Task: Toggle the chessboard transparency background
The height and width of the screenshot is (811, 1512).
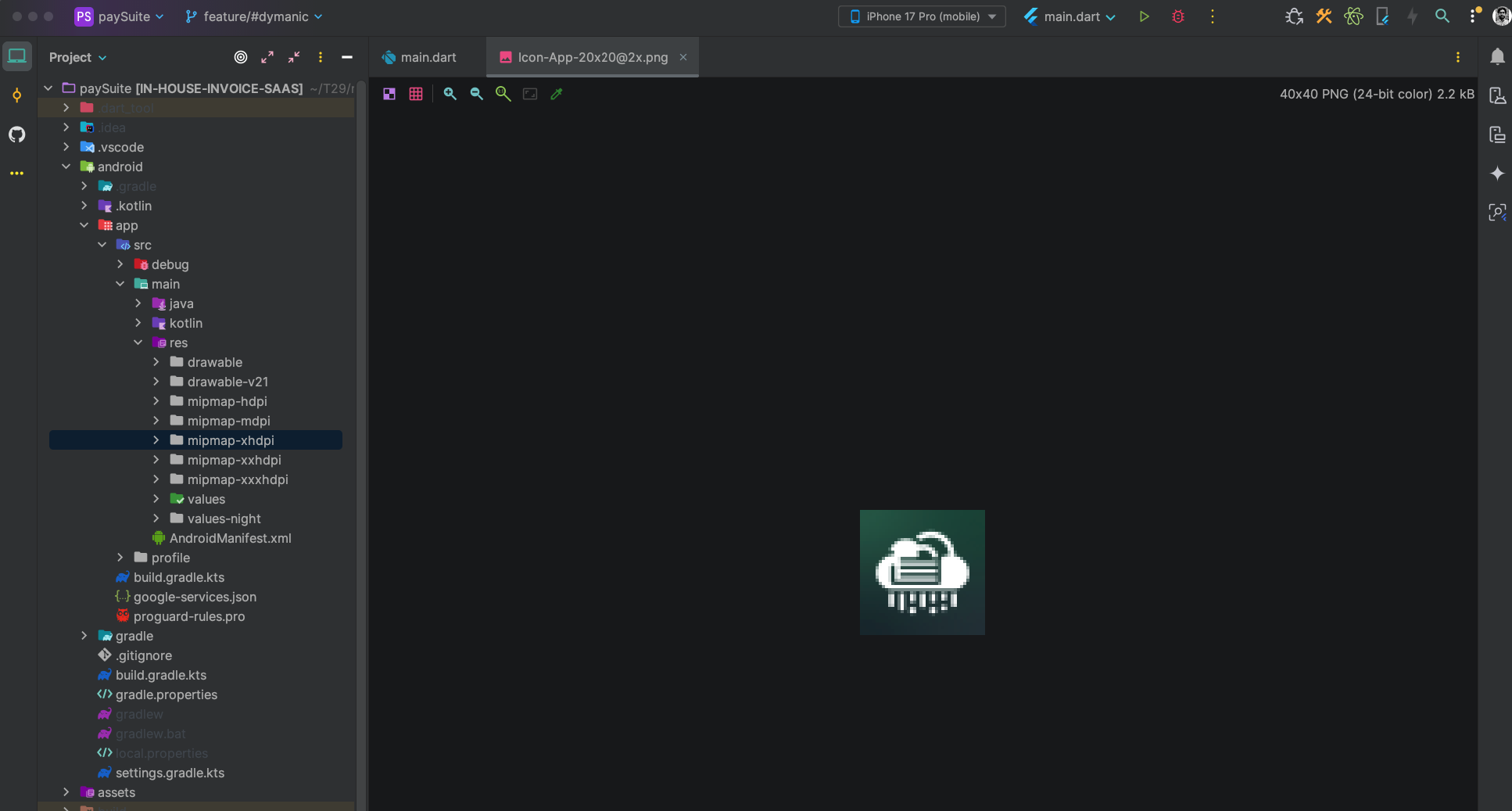Action: [x=390, y=94]
